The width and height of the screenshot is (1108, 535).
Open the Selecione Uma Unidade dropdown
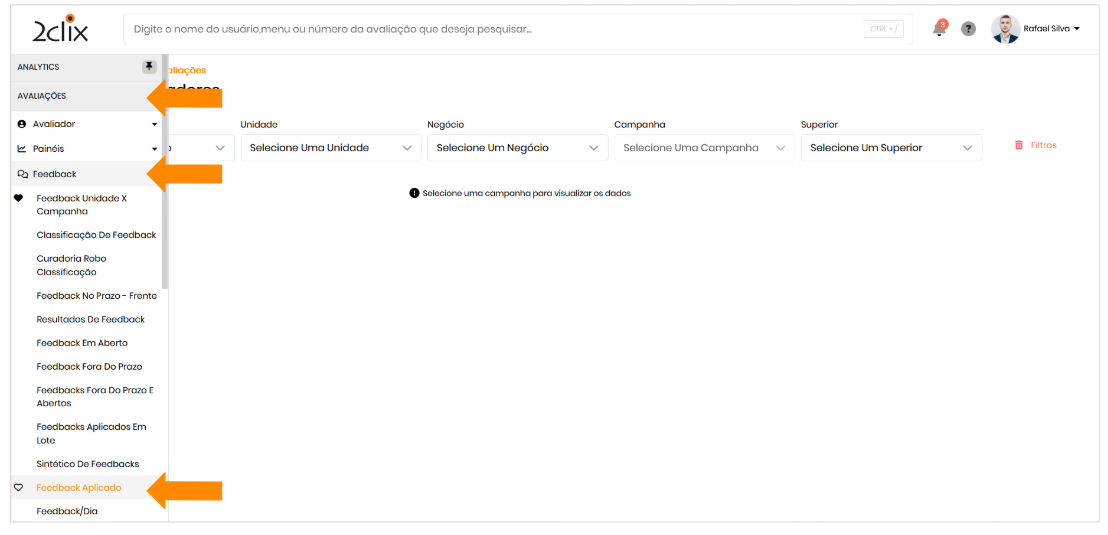click(x=329, y=148)
